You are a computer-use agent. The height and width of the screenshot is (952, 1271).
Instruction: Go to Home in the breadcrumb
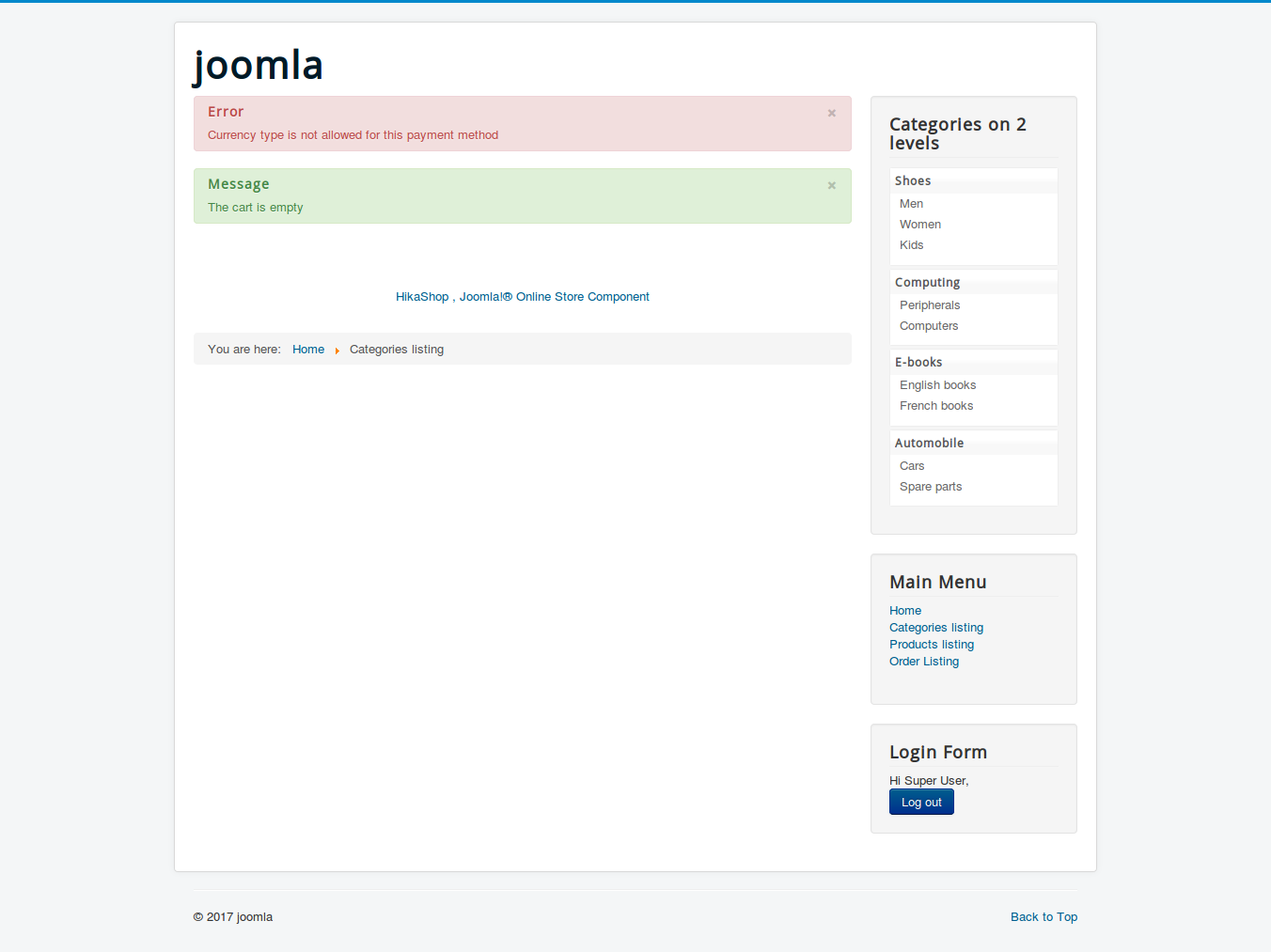308,350
